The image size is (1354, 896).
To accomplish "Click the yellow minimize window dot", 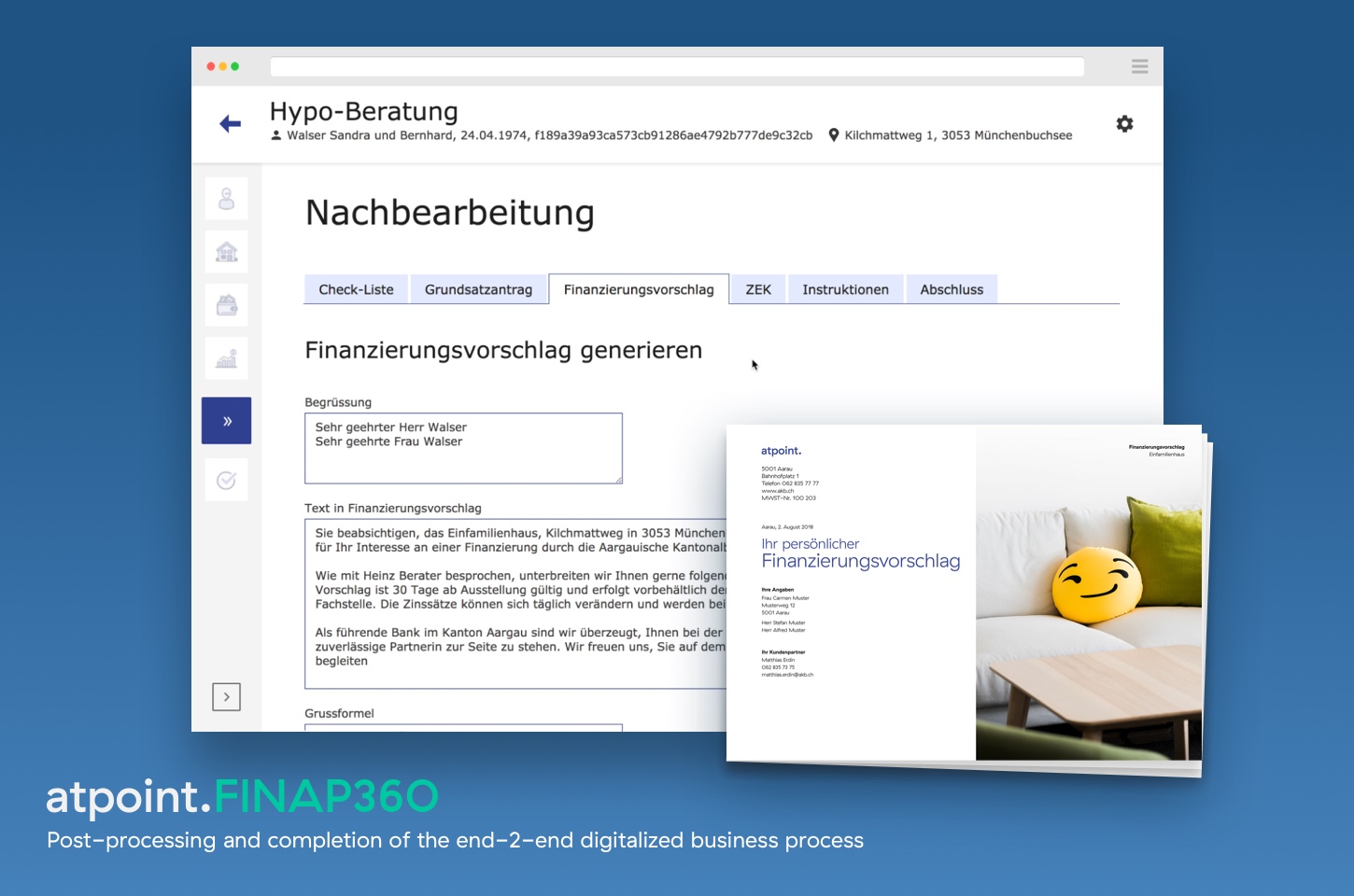I will click(223, 66).
